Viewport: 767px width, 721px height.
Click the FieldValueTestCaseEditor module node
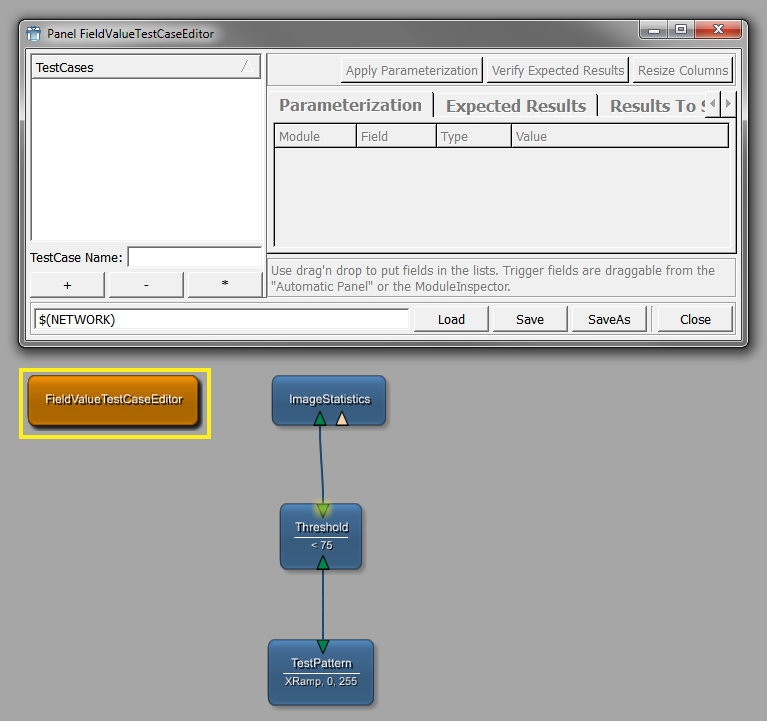pos(113,400)
